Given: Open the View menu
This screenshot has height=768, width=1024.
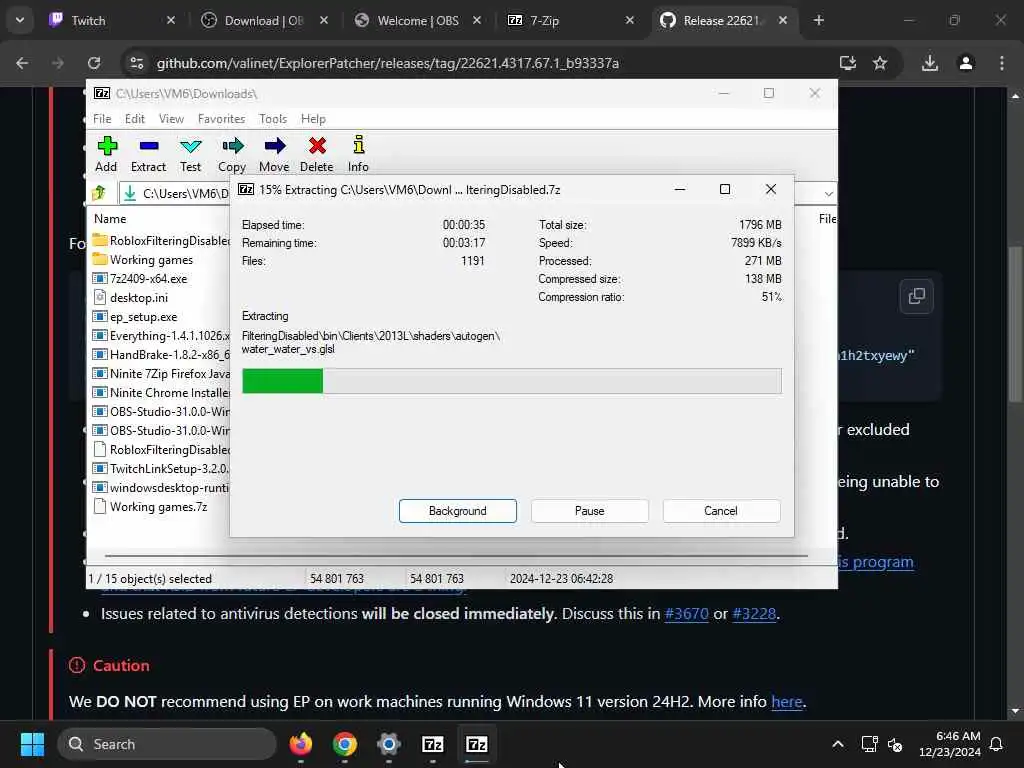Looking at the screenshot, I should [171, 119].
